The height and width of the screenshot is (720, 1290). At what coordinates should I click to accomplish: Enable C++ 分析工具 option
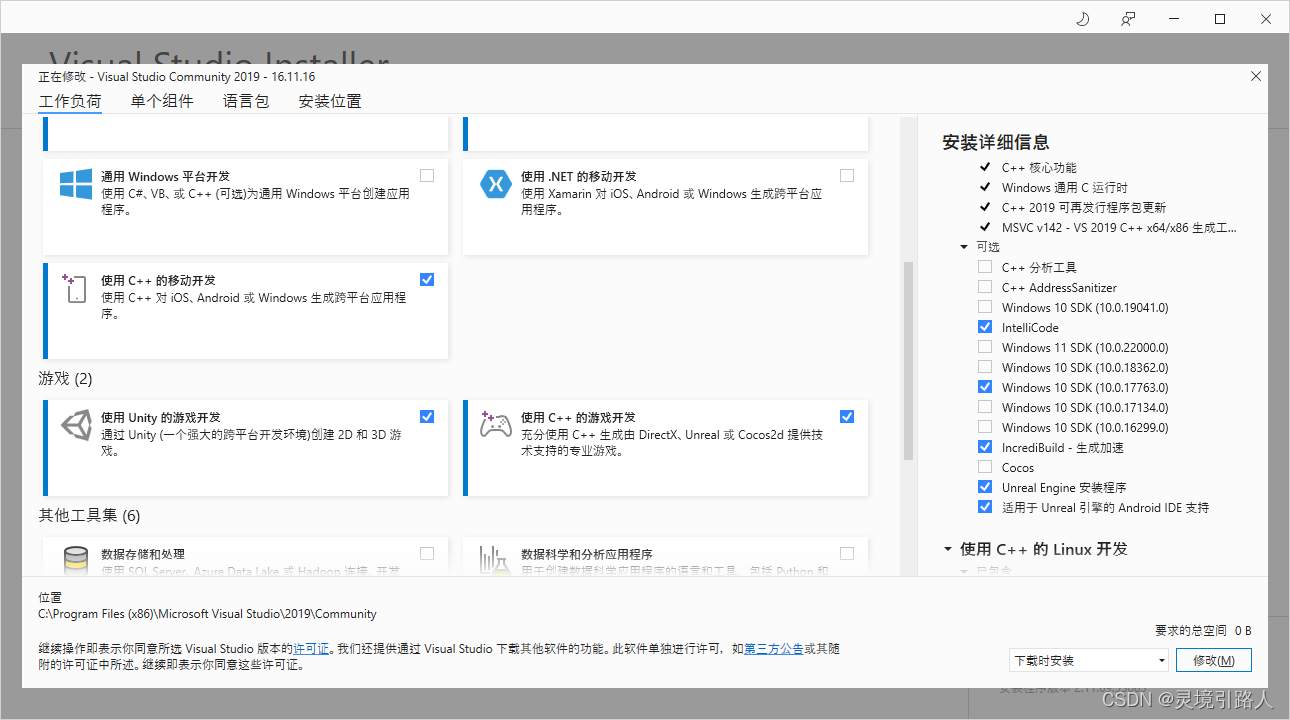[985, 267]
